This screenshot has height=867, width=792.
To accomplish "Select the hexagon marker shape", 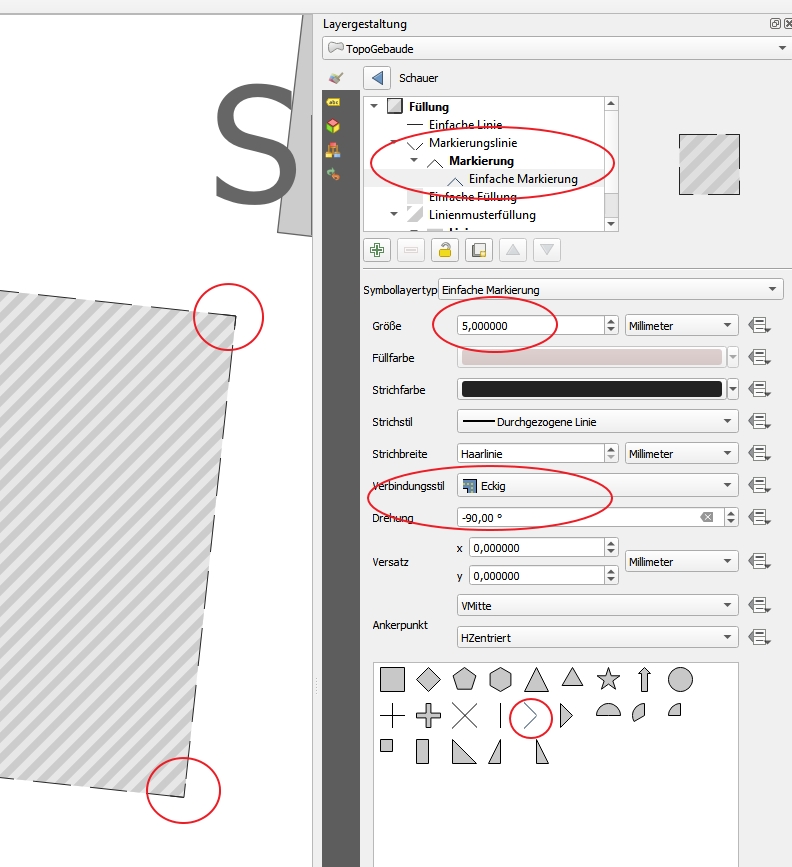I will click(x=500, y=679).
